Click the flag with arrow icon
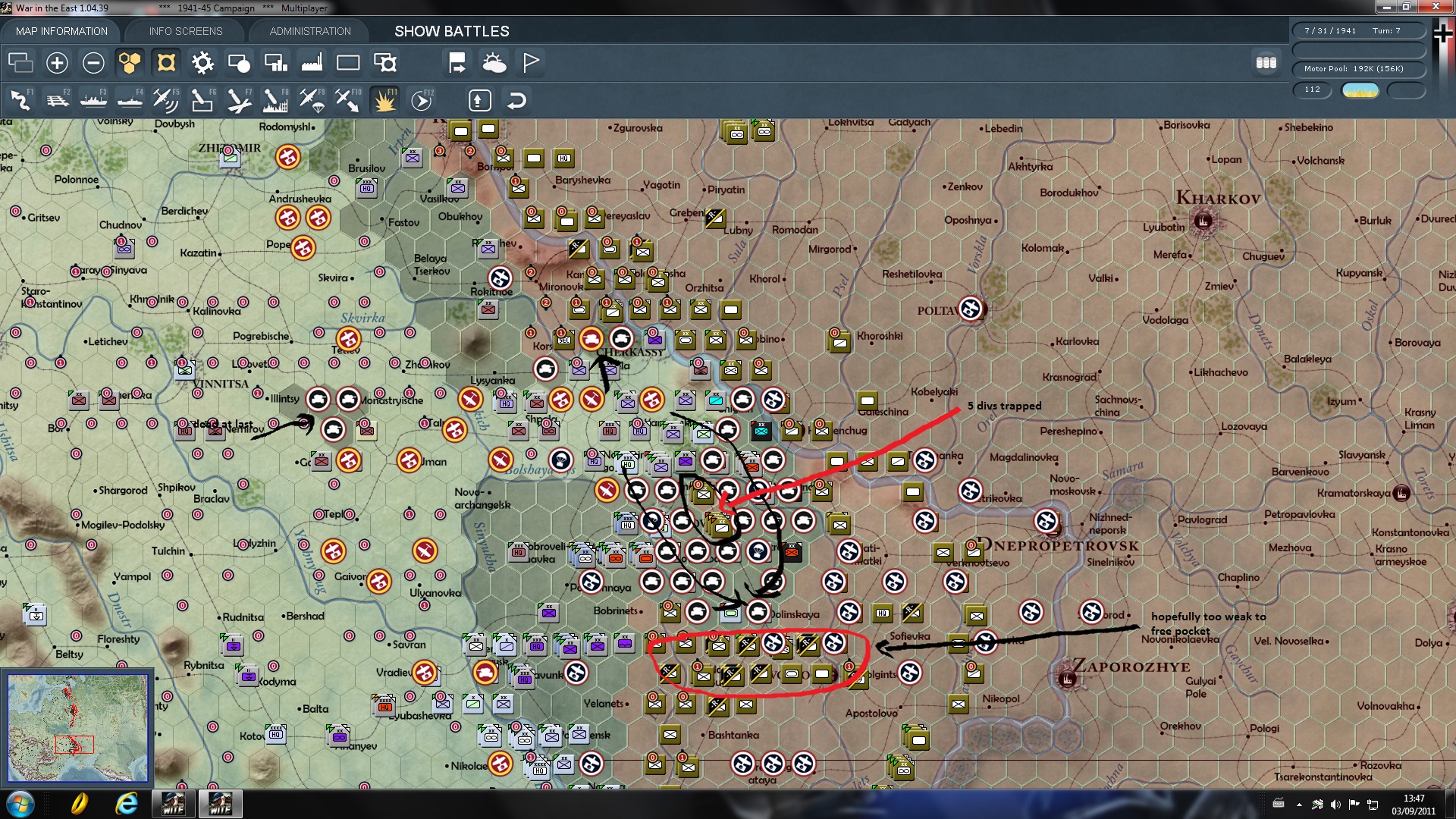 [x=457, y=62]
